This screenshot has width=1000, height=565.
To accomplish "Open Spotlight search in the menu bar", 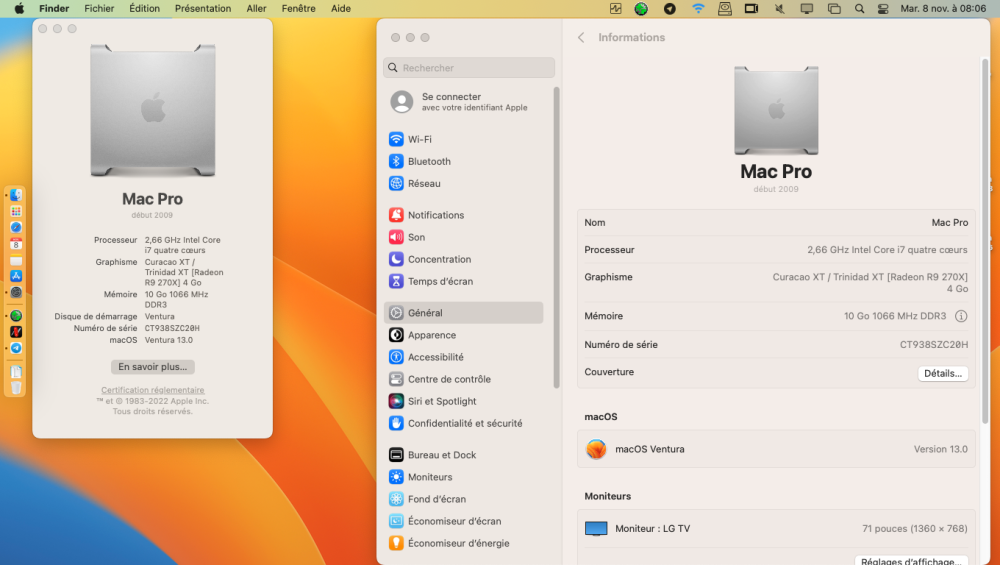I will click(859, 8).
